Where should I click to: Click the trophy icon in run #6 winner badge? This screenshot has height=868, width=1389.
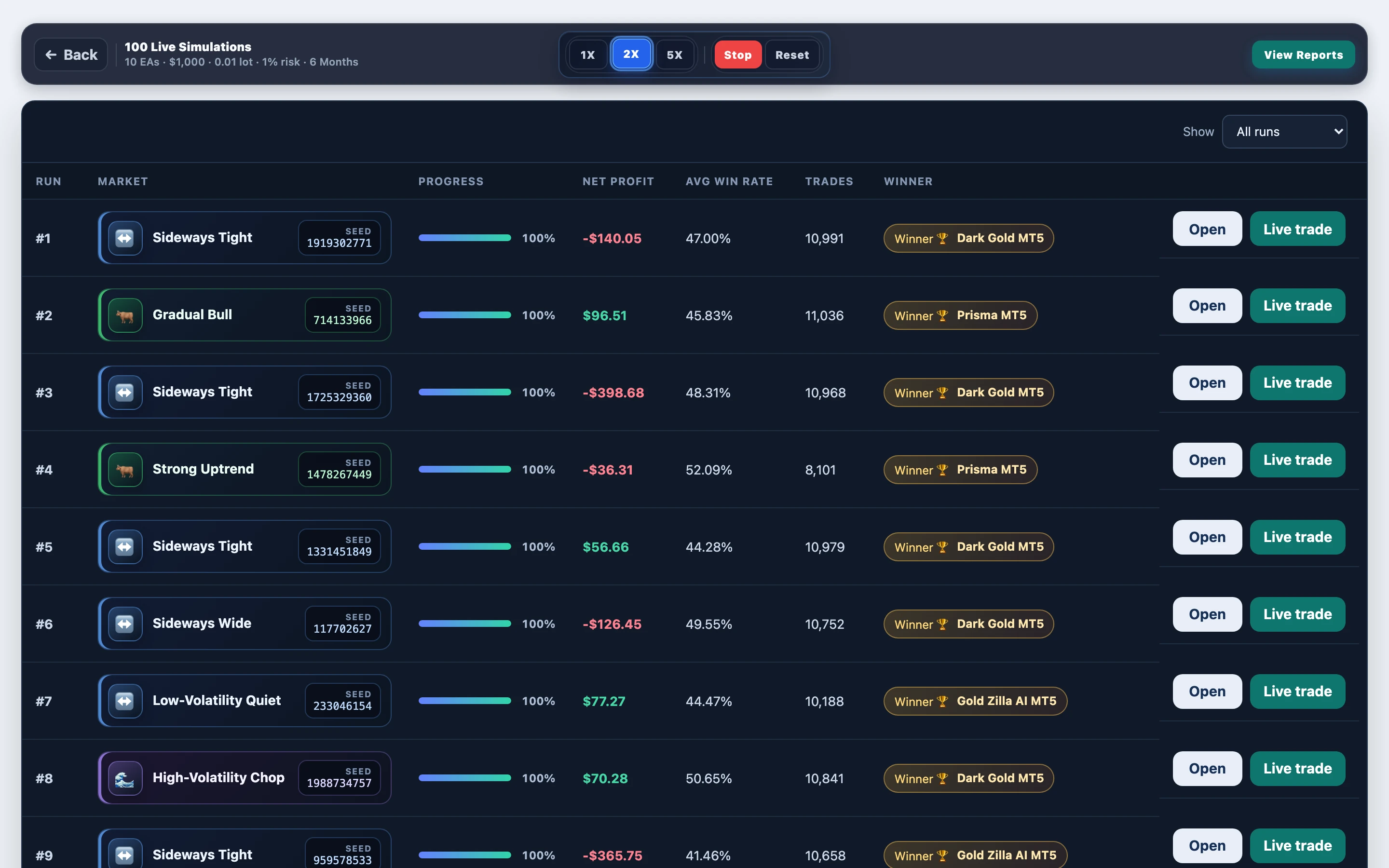(x=942, y=624)
